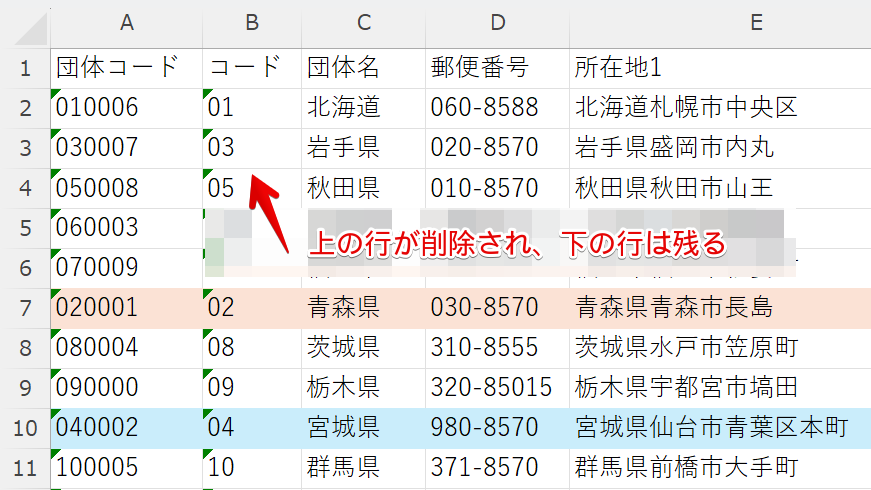
Task: Click cell 08 in column B
Action: pyautogui.click(x=252, y=349)
